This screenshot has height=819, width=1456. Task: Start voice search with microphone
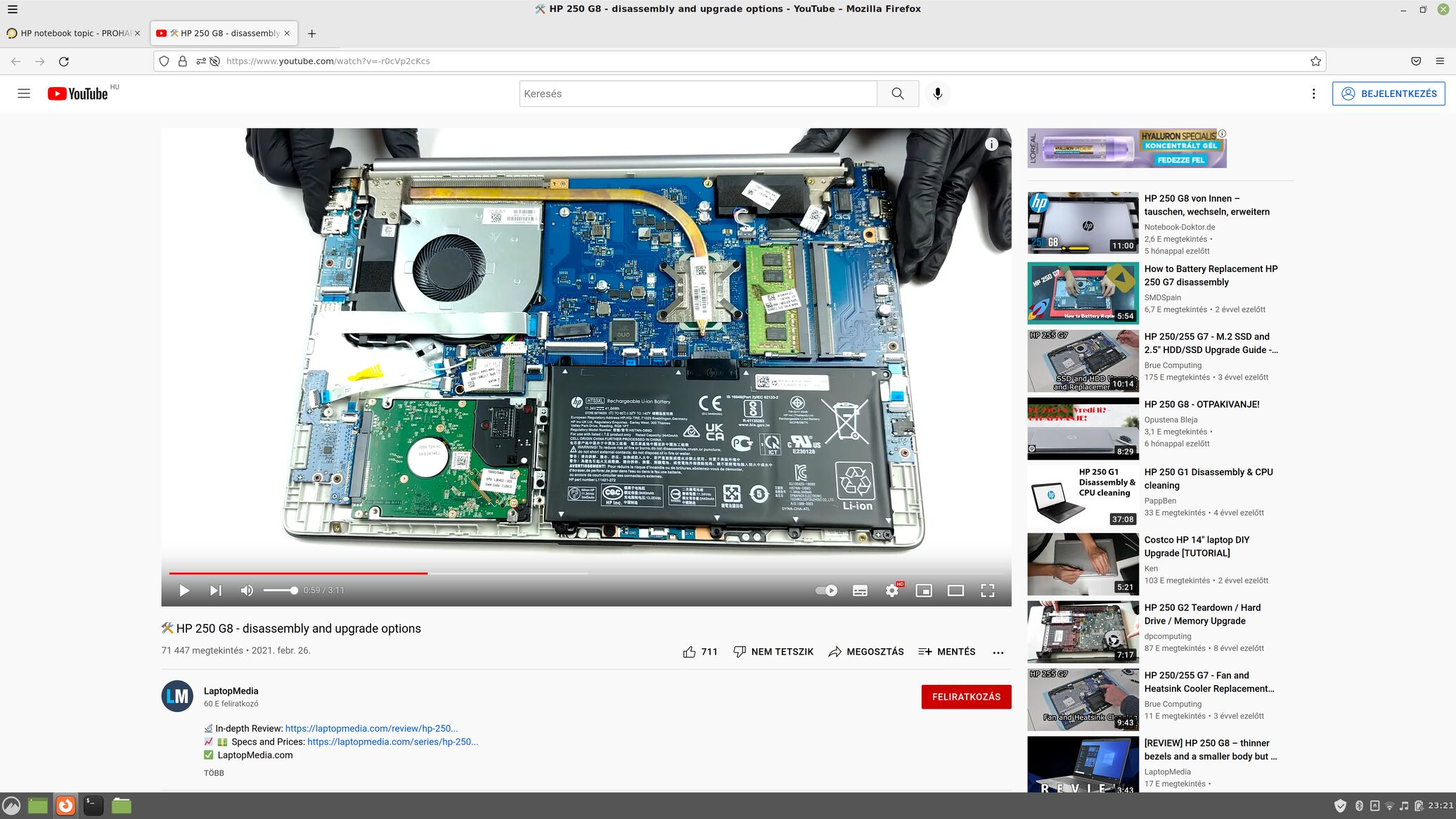click(937, 93)
